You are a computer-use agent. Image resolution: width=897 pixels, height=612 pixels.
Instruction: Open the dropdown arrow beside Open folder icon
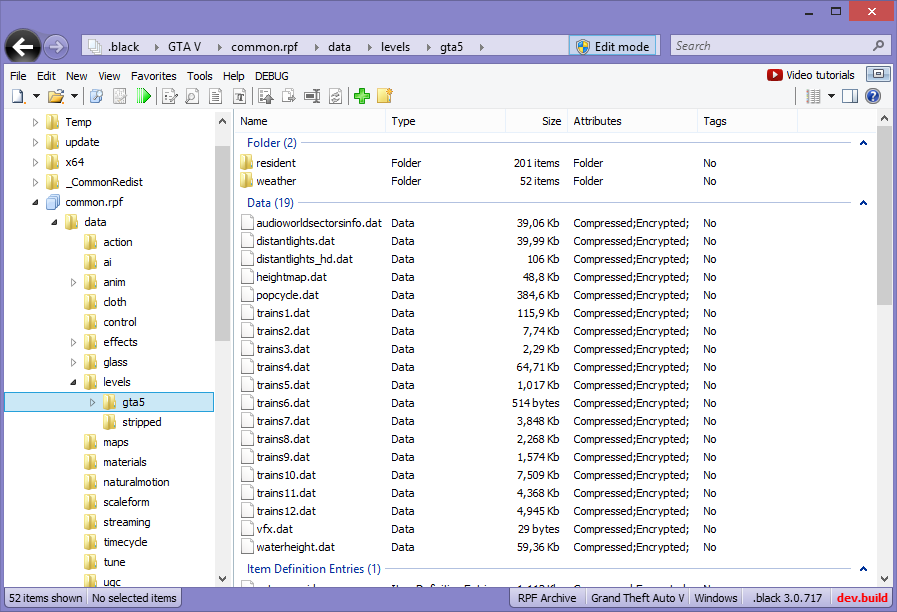pos(74,96)
